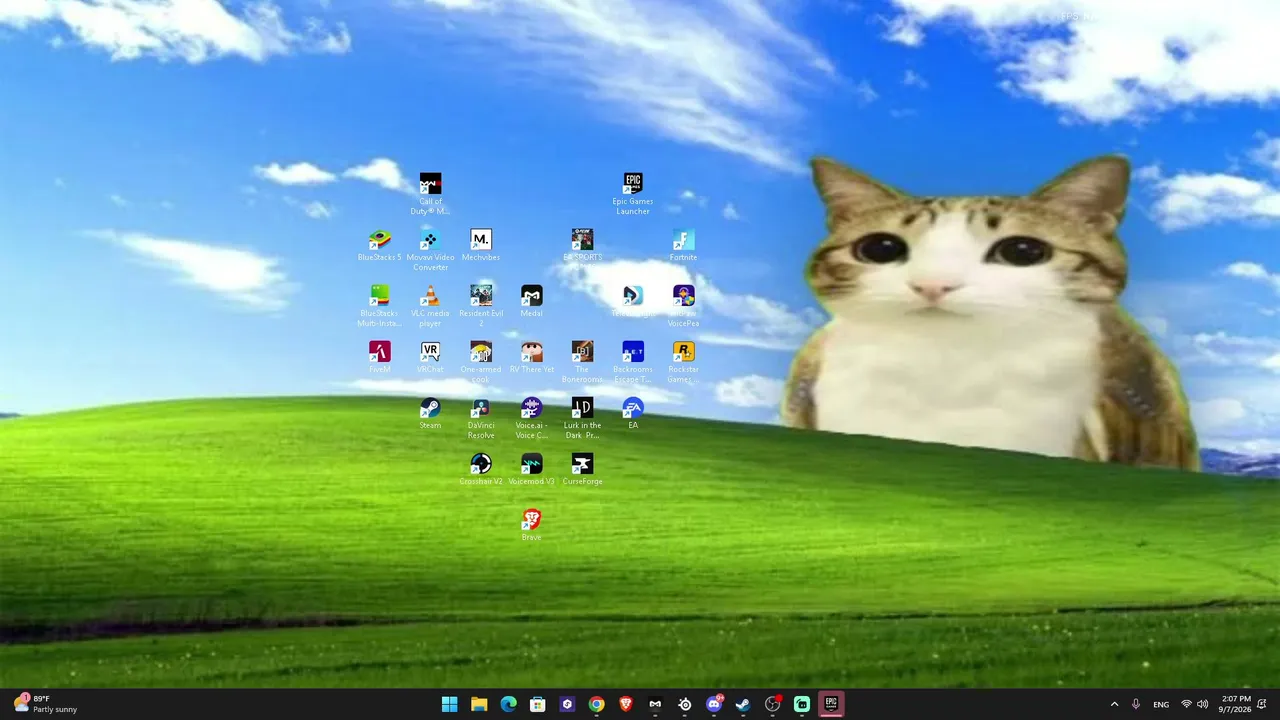Viewport: 1280px width, 720px height.
Task: Switch to Epic Games Launcher taskbar button
Action: [x=831, y=704]
